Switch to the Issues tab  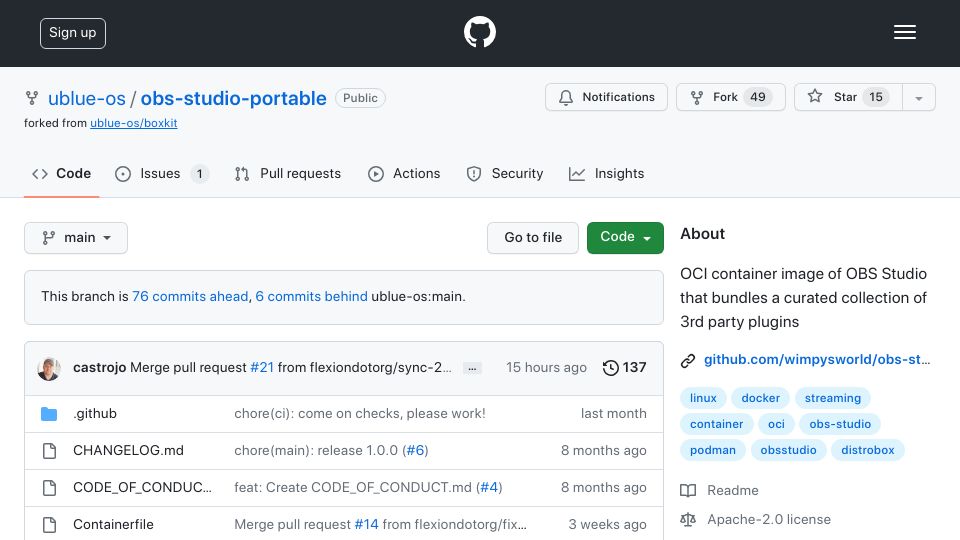click(162, 174)
